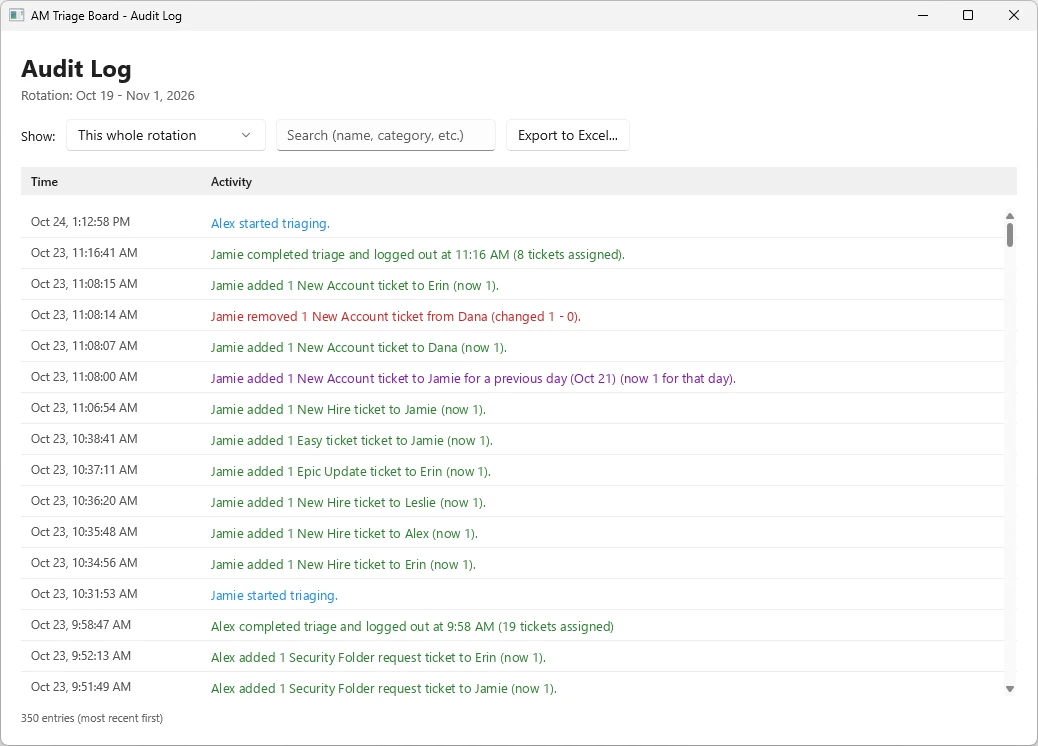Click the 'Oct 24, 1:12:58 PM' timestamp
The image size is (1038, 746).
click(80, 222)
